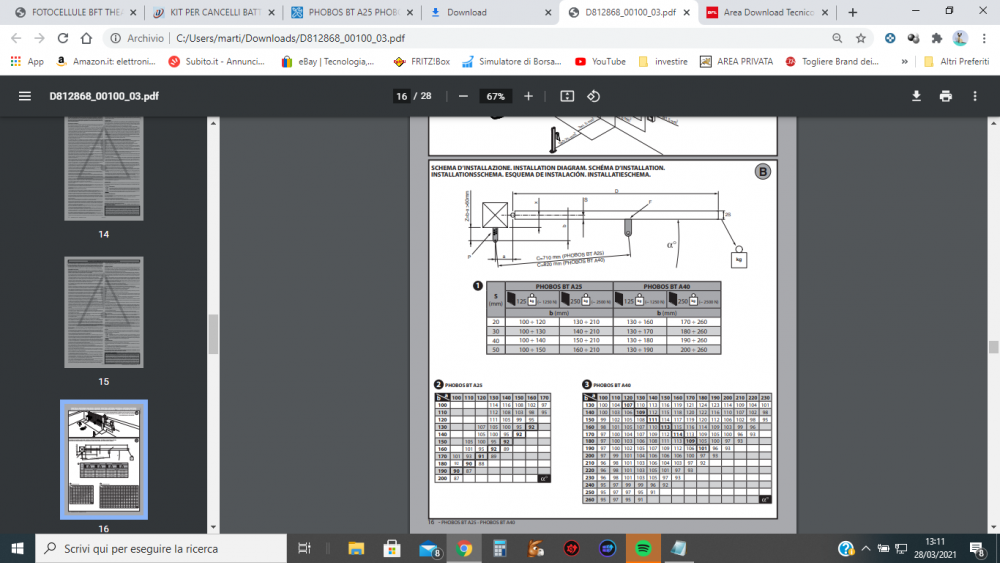Select page 15 thumbnail
This screenshot has width=1000, height=563.
(104, 312)
